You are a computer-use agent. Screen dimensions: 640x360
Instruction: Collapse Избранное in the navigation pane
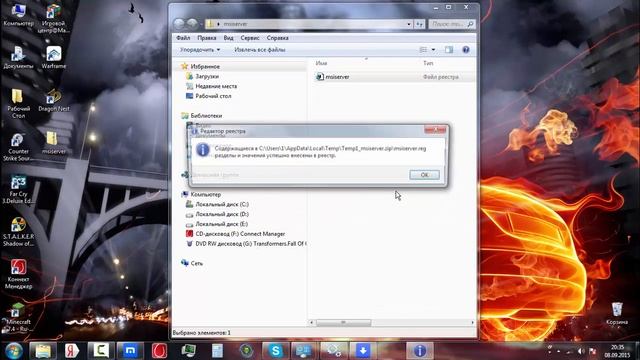(x=205, y=66)
